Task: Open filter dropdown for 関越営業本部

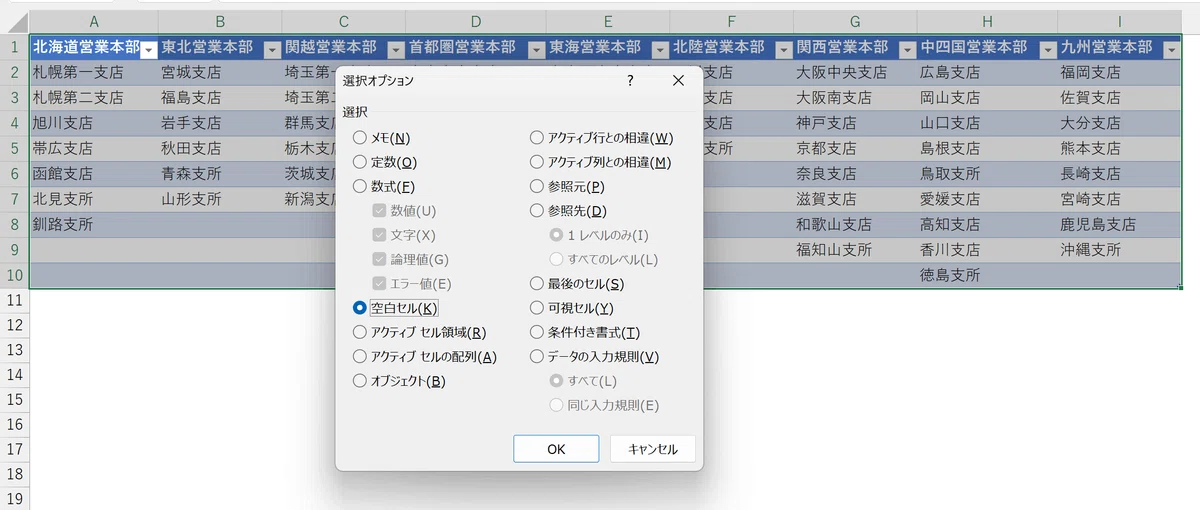Action: (x=396, y=48)
